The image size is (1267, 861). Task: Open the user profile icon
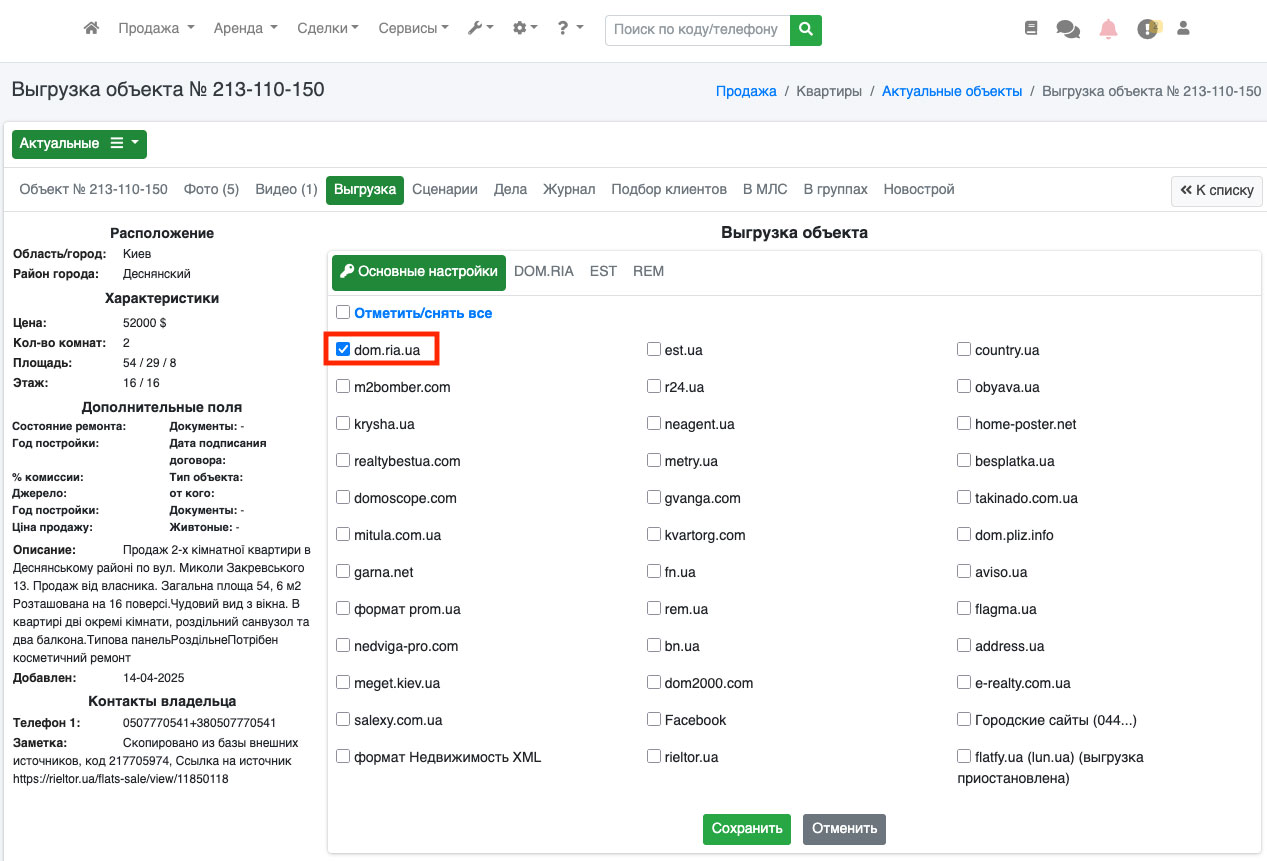1183,29
